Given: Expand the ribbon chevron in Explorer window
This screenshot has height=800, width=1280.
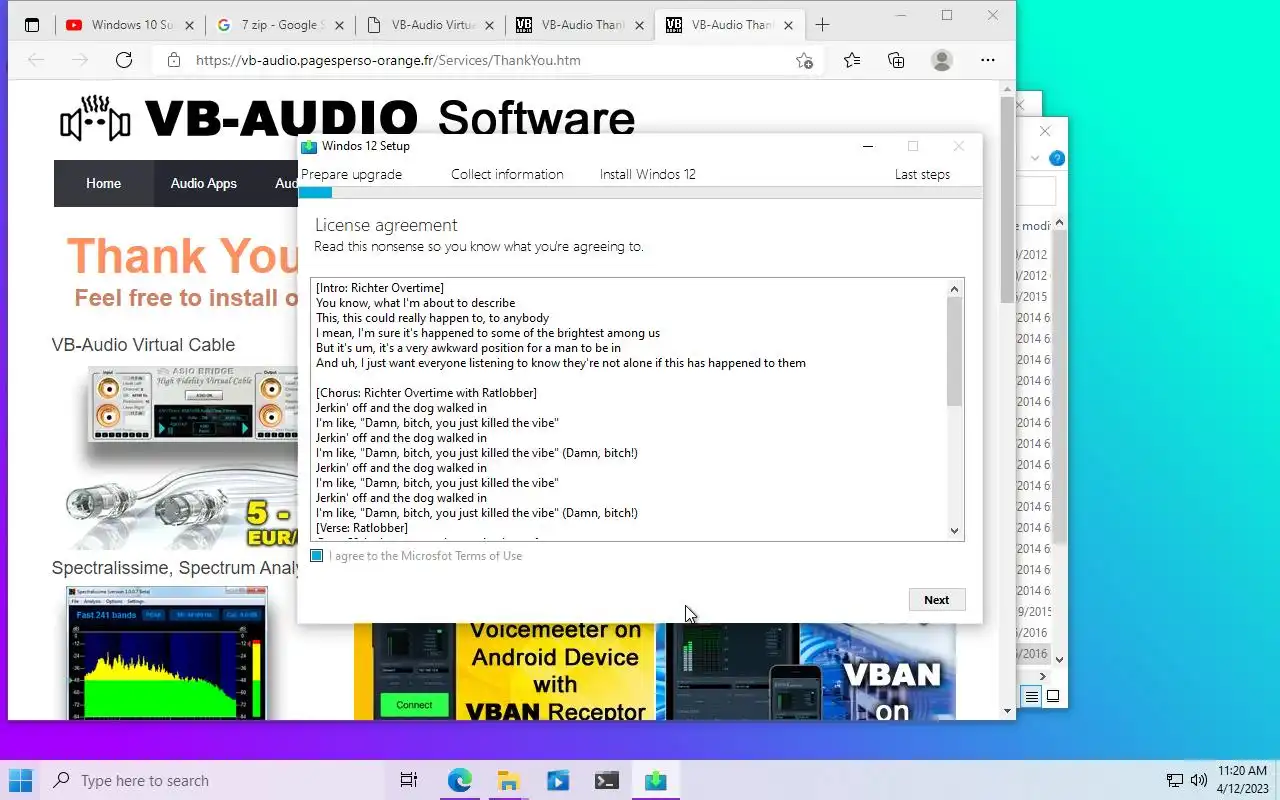Looking at the screenshot, I should point(1035,158).
